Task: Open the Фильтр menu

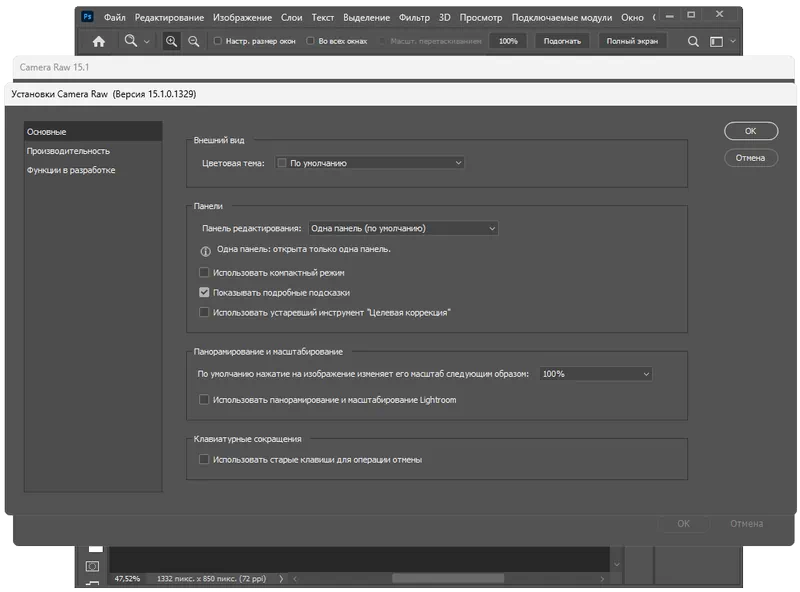Action: click(414, 17)
